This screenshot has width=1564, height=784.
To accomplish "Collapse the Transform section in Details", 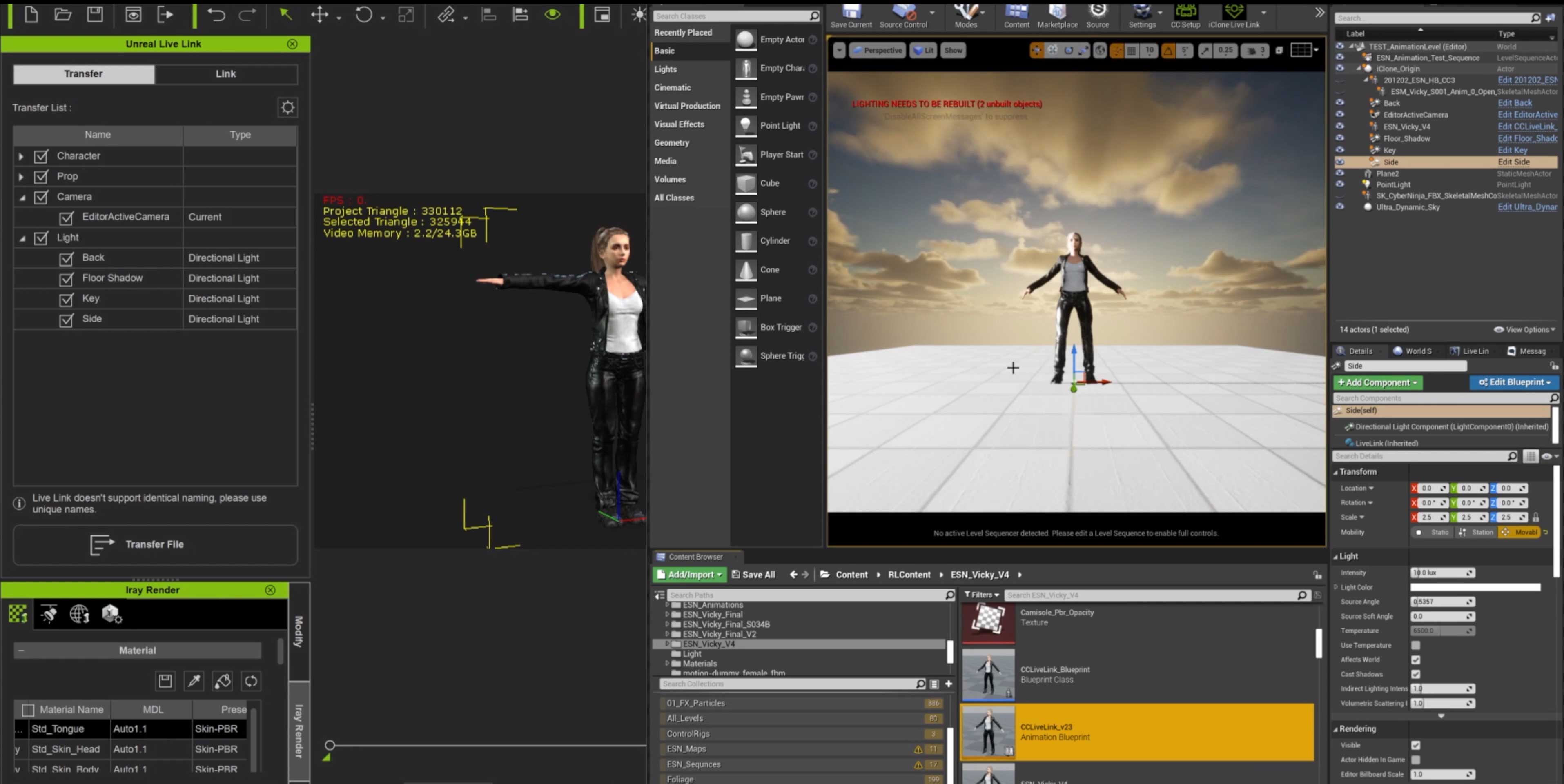I will (x=1336, y=471).
